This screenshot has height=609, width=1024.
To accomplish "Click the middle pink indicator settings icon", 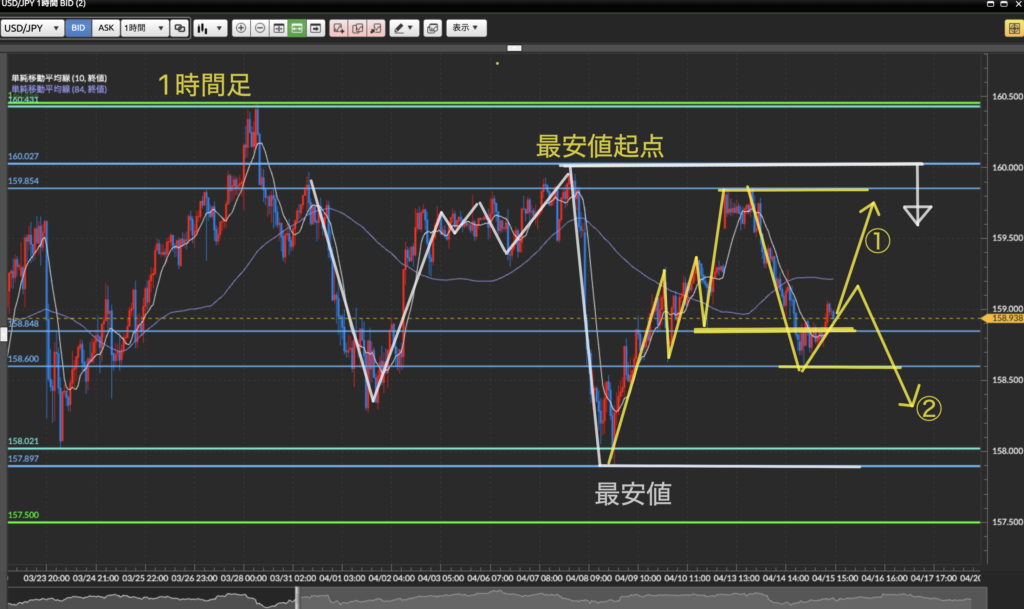I will coord(358,29).
